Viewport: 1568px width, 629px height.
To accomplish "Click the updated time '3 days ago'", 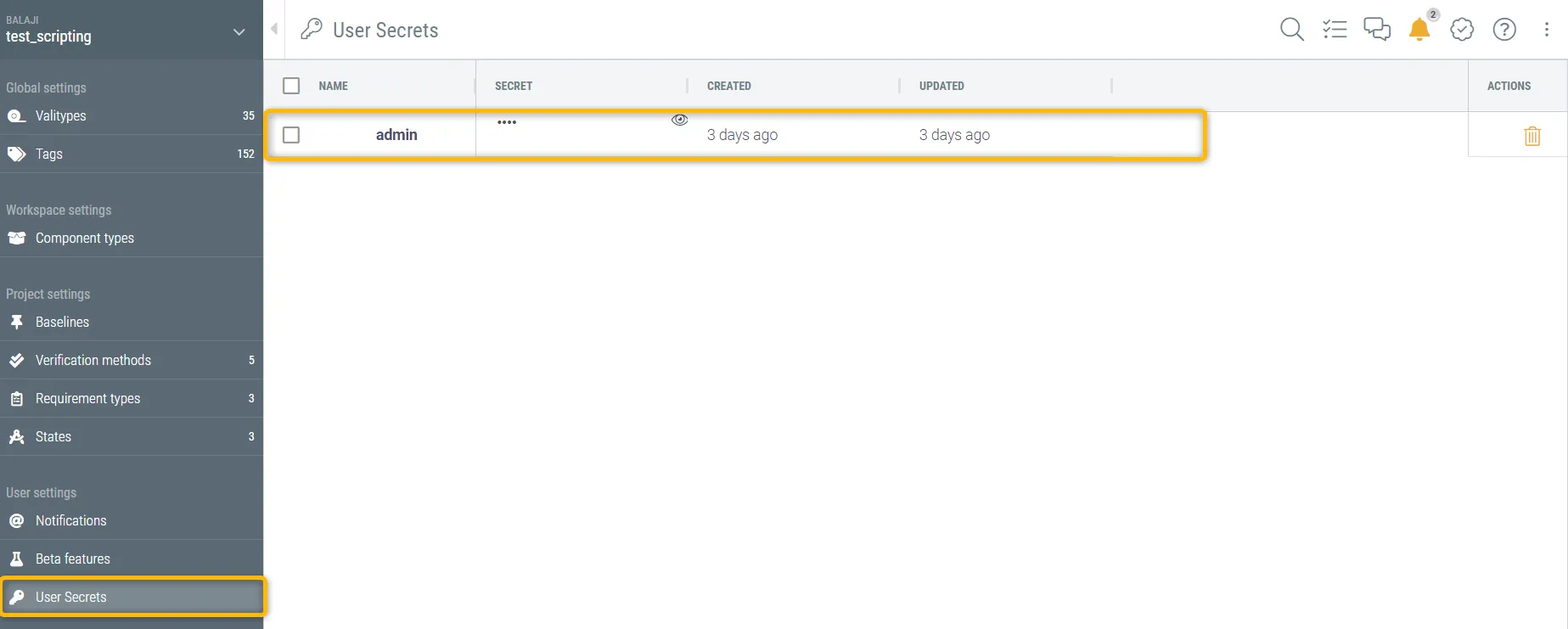I will coord(954,135).
